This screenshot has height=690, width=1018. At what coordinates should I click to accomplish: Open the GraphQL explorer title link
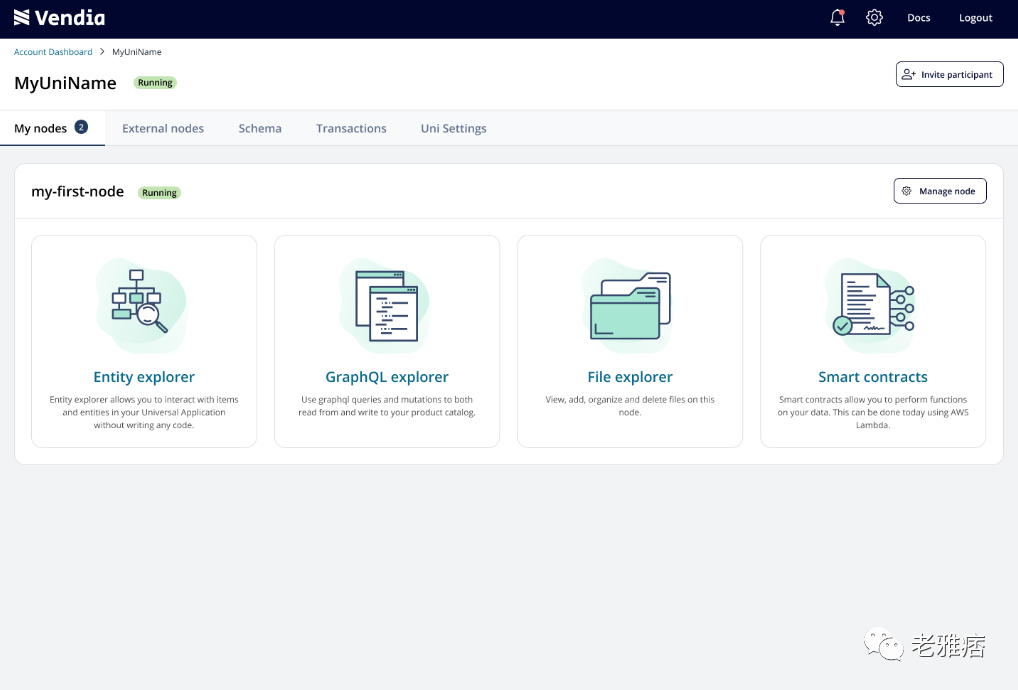pyautogui.click(x=387, y=377)
